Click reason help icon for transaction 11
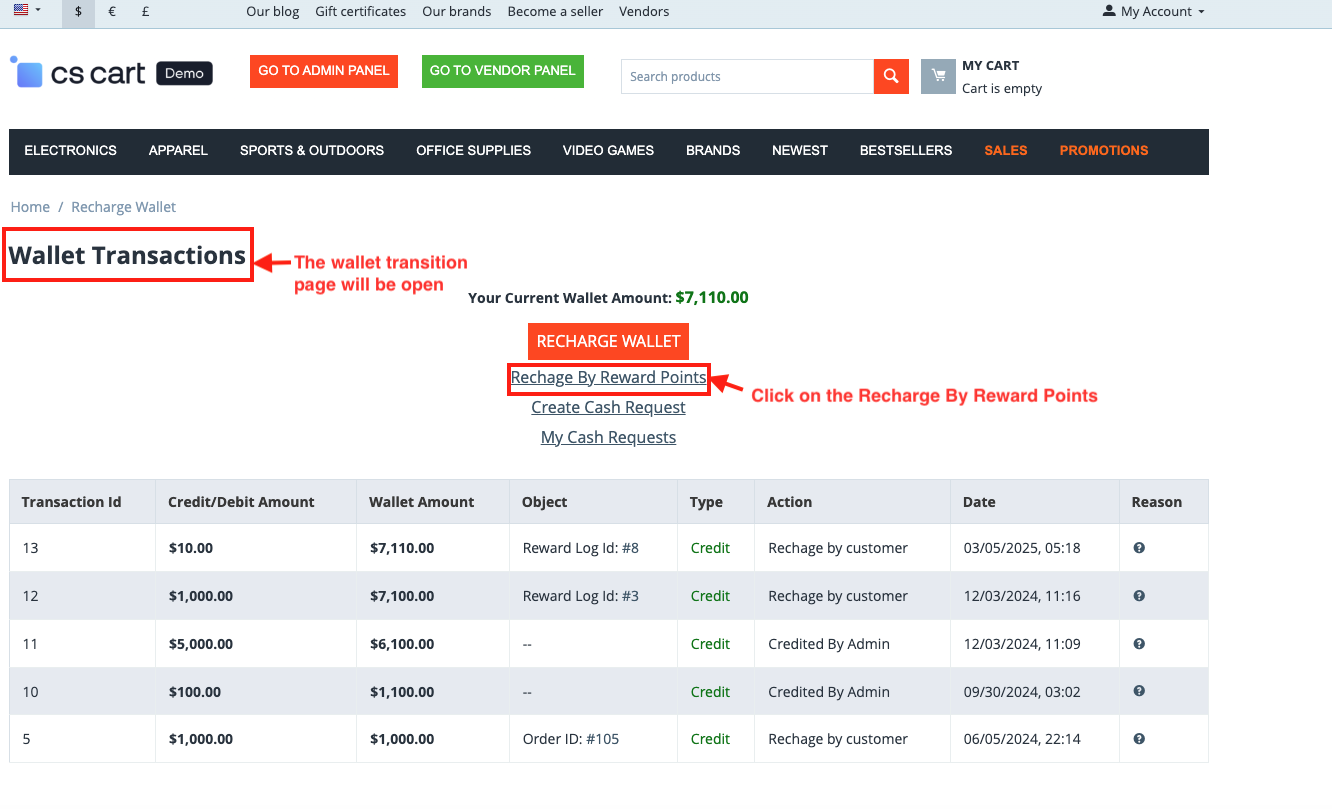 click(1139, 644)
